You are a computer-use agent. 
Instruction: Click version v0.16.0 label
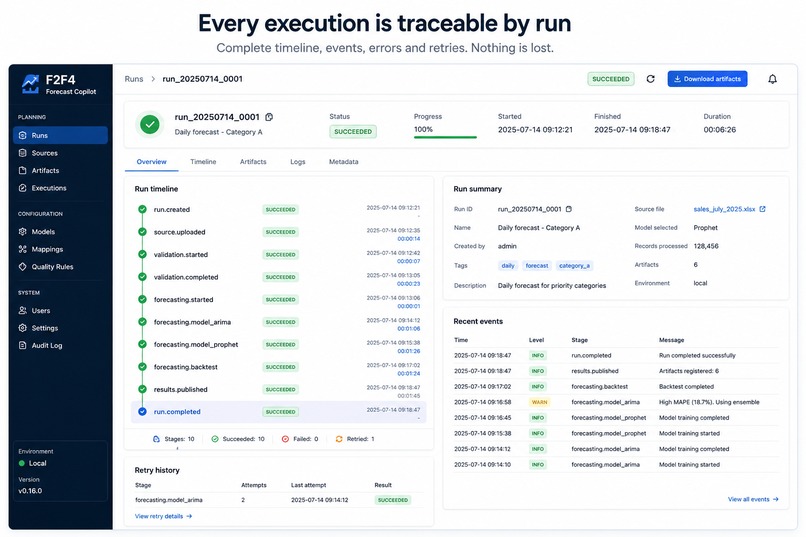click(x=30, y=491)
